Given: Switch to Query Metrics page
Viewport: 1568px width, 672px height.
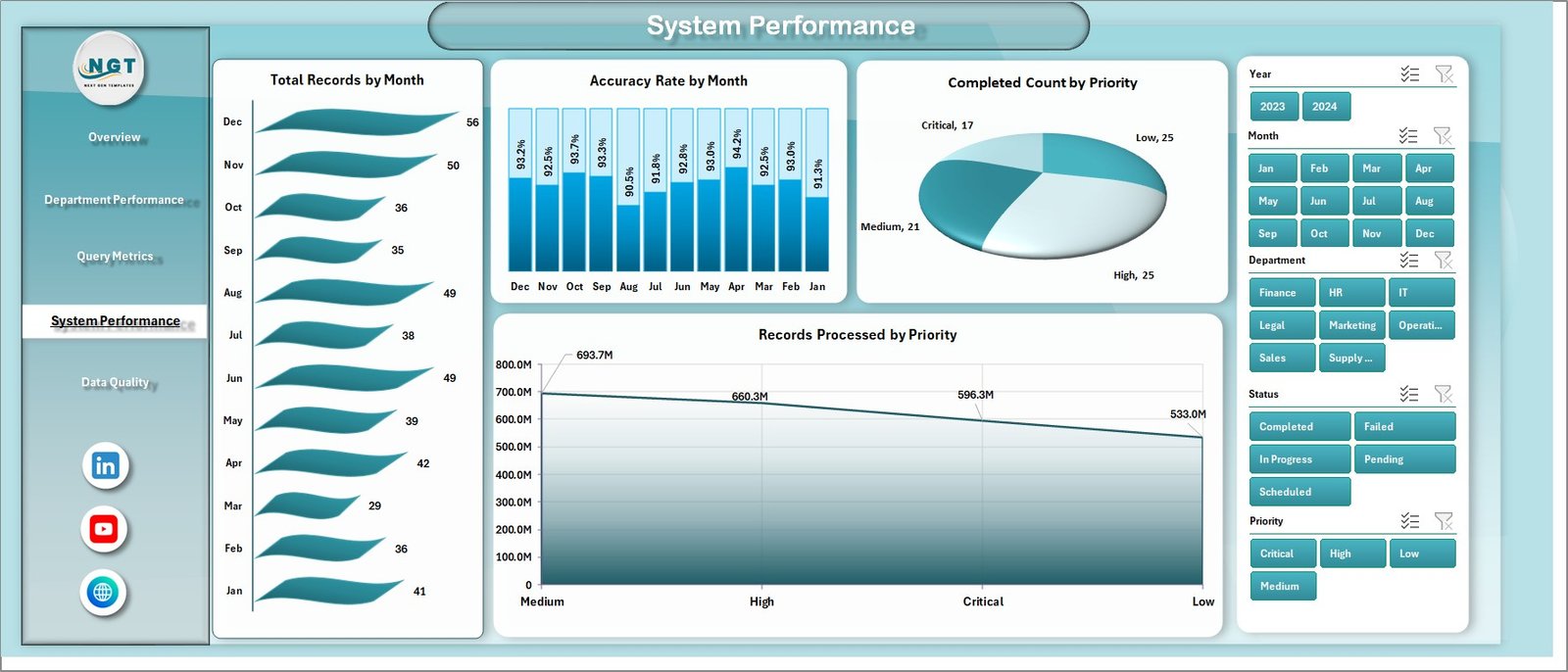Looking at the screenshot, I should point(115,257).
